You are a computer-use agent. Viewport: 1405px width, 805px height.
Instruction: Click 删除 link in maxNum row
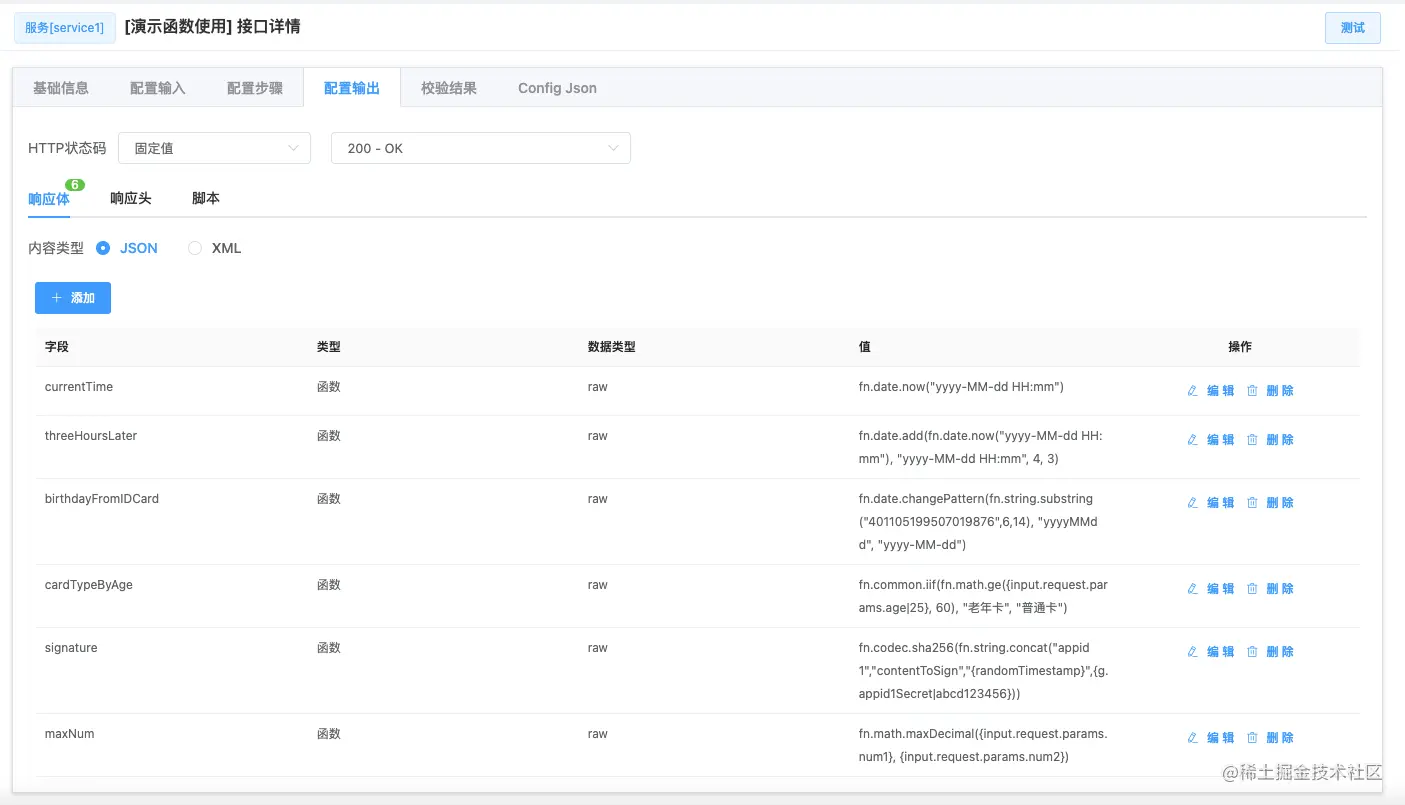[1280, 738]
